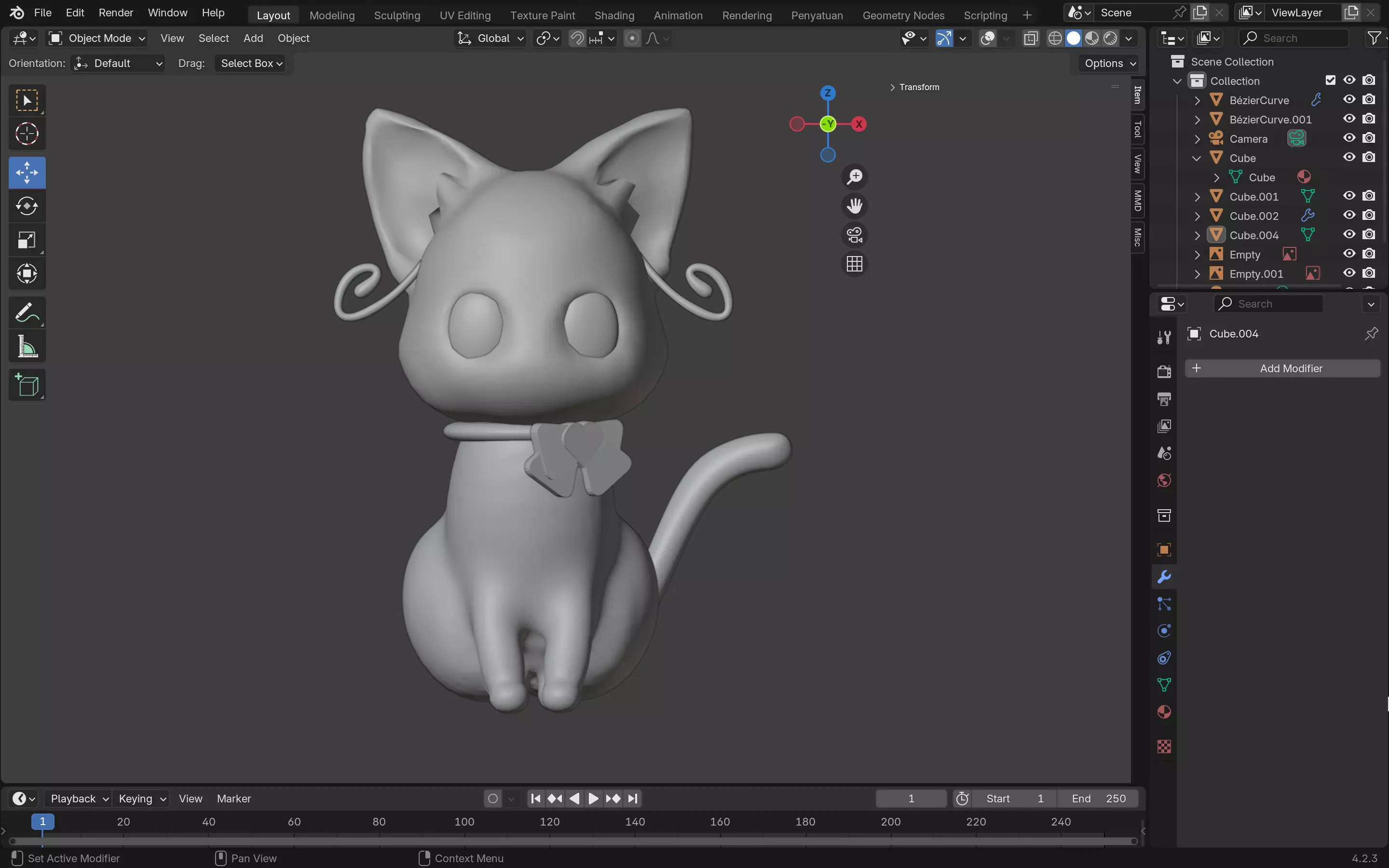Image resolution: width=1389 pixels, height=868 pixels.
Task: Open the World properties tab
Action: pos(1164,480)
